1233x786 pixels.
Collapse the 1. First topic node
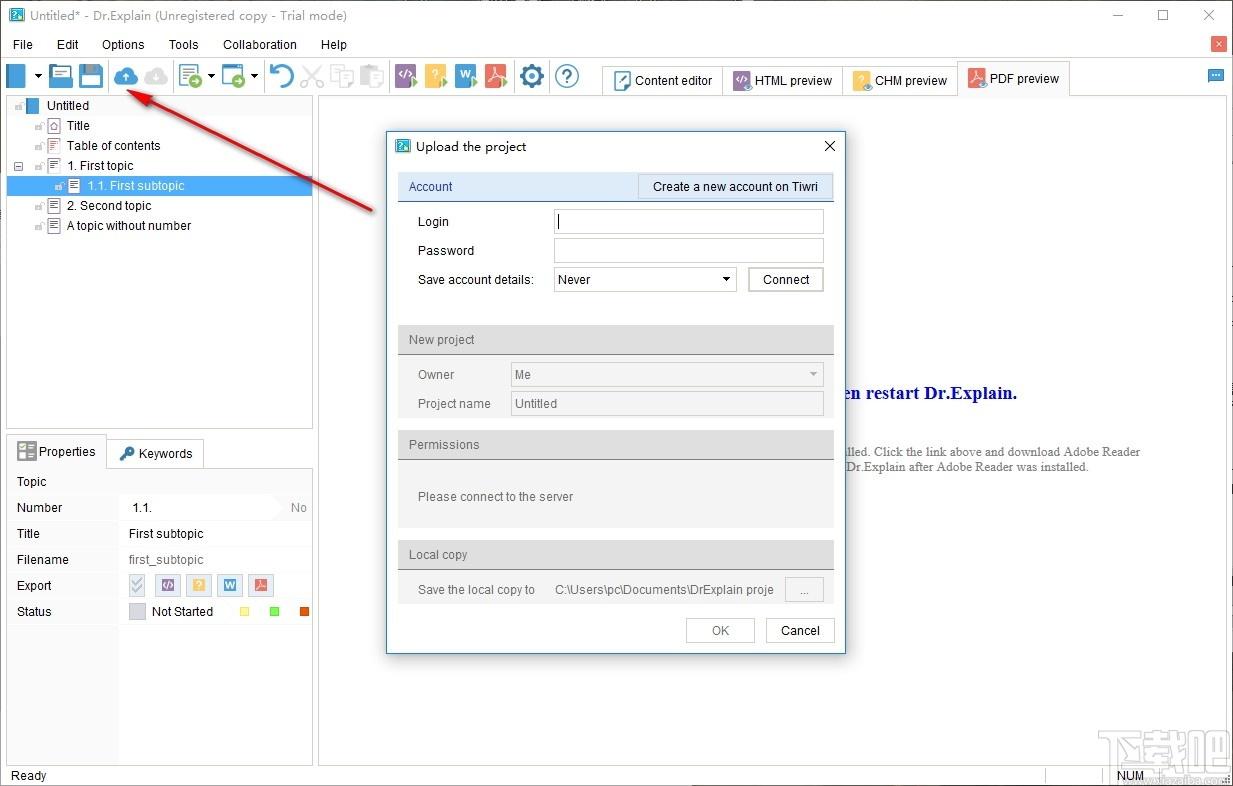[x=18, y=166]
